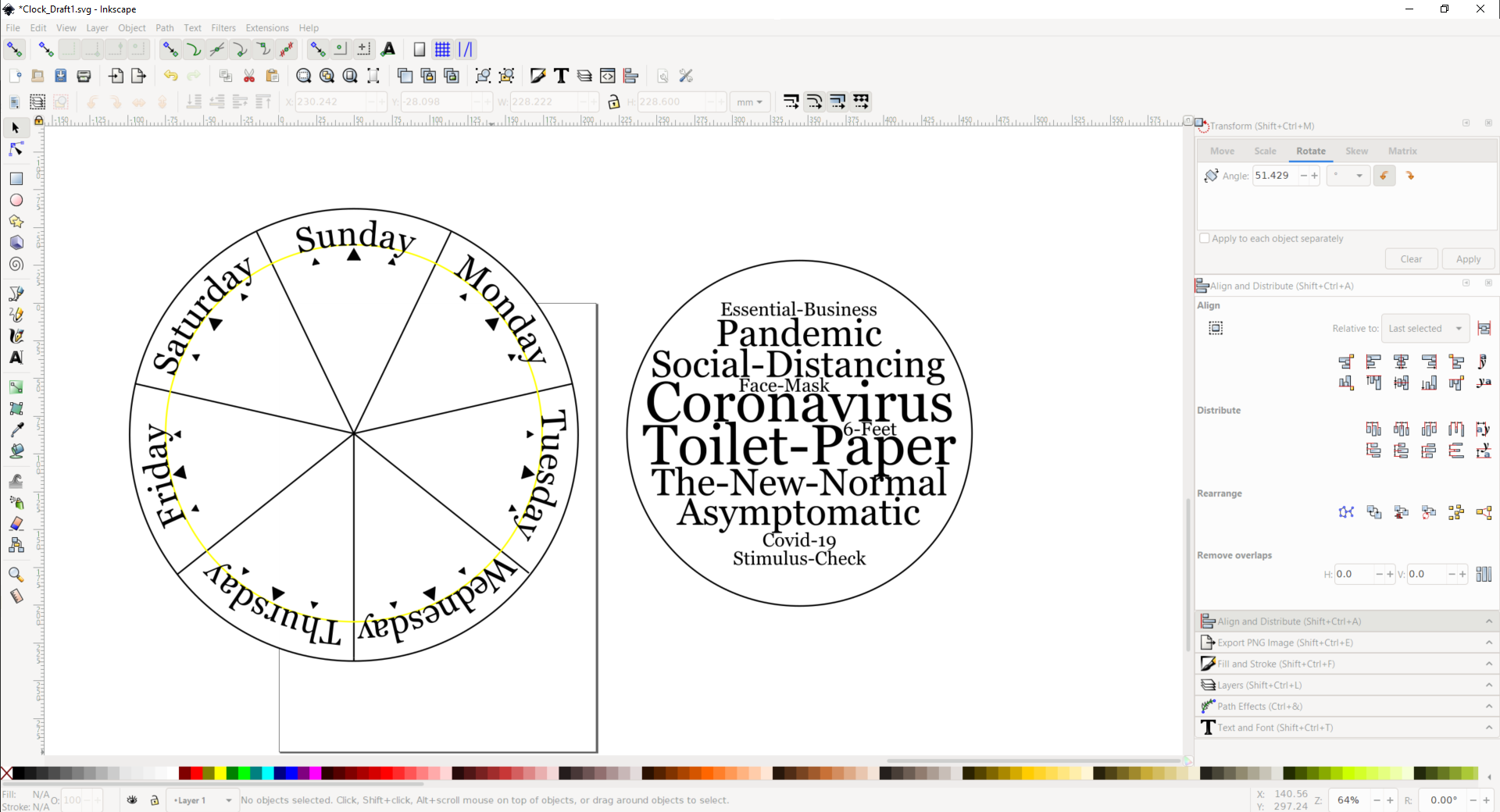Select the Measure tool

16,597
